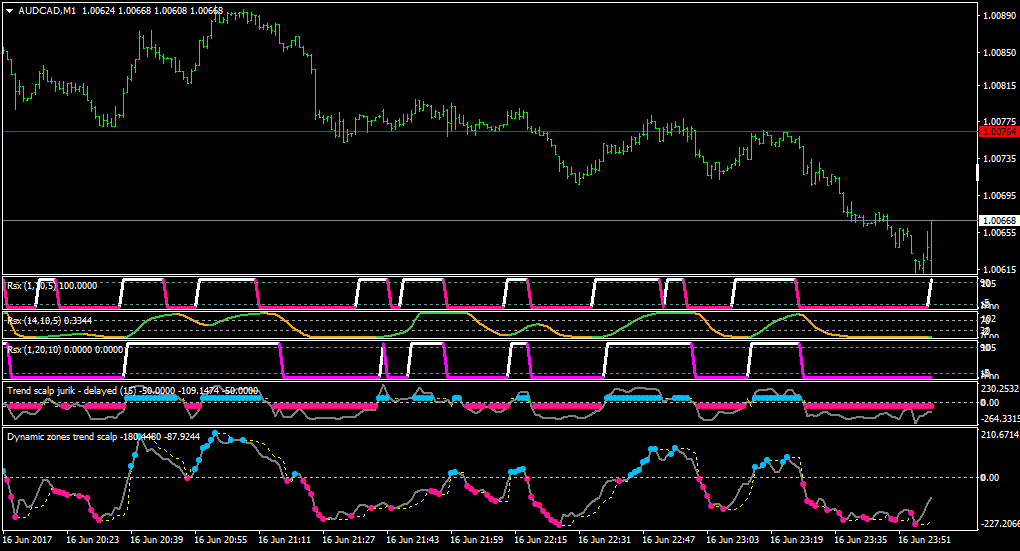Click the Trend scalp jurik - delayed label

click(x=62, y=391)
